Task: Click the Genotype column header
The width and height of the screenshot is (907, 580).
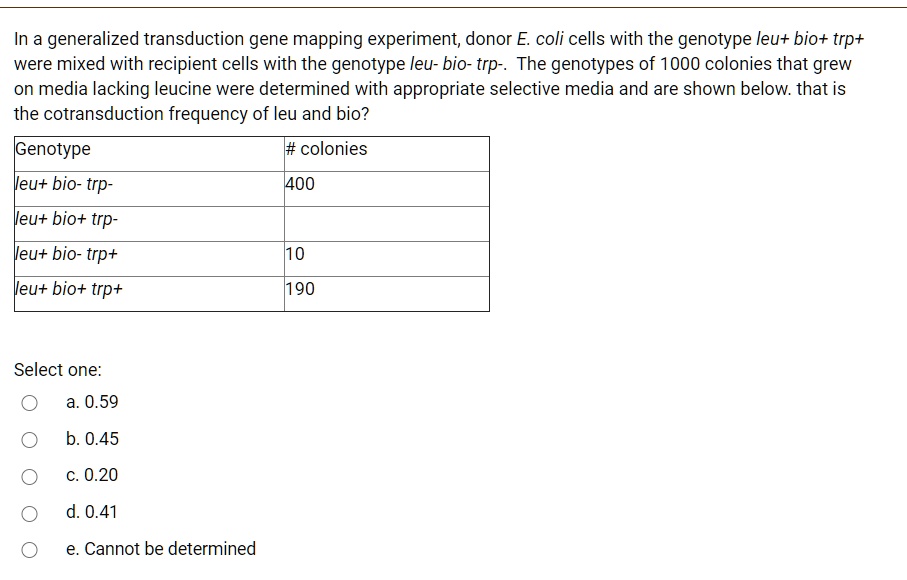Action: coord(48,149)
